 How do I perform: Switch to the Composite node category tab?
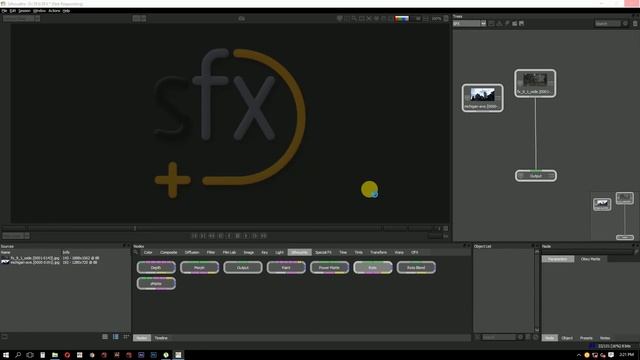[169, 252]
